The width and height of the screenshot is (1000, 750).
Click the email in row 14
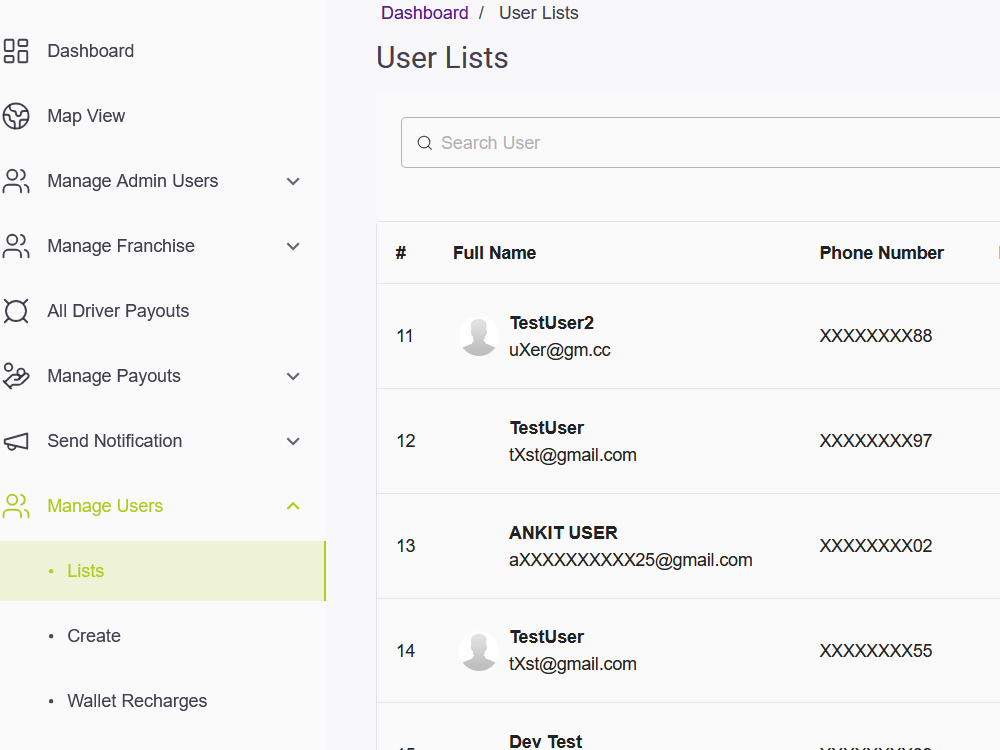(573, 665)
